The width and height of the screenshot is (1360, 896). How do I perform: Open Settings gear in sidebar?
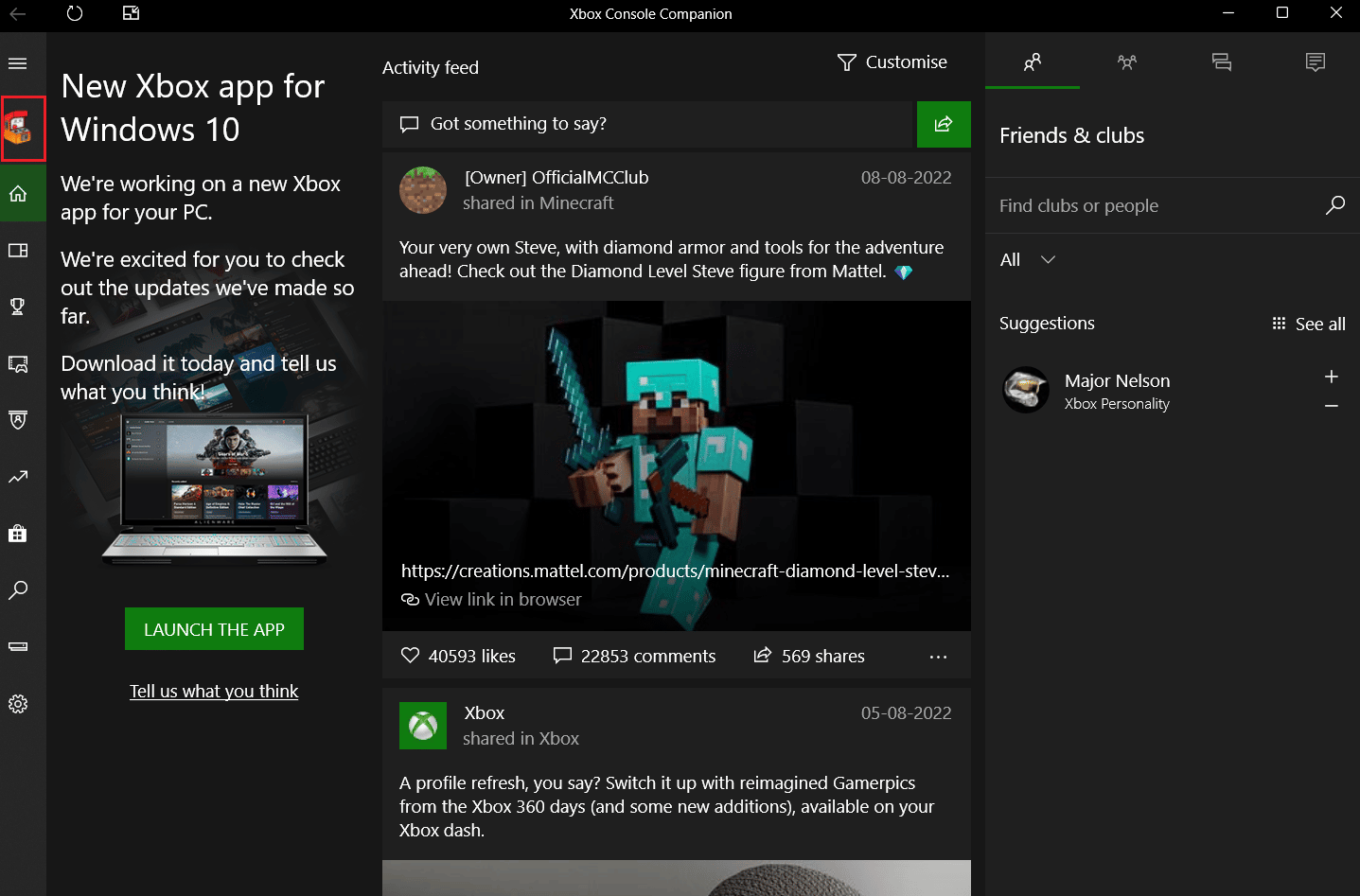[x=18, y=704]
